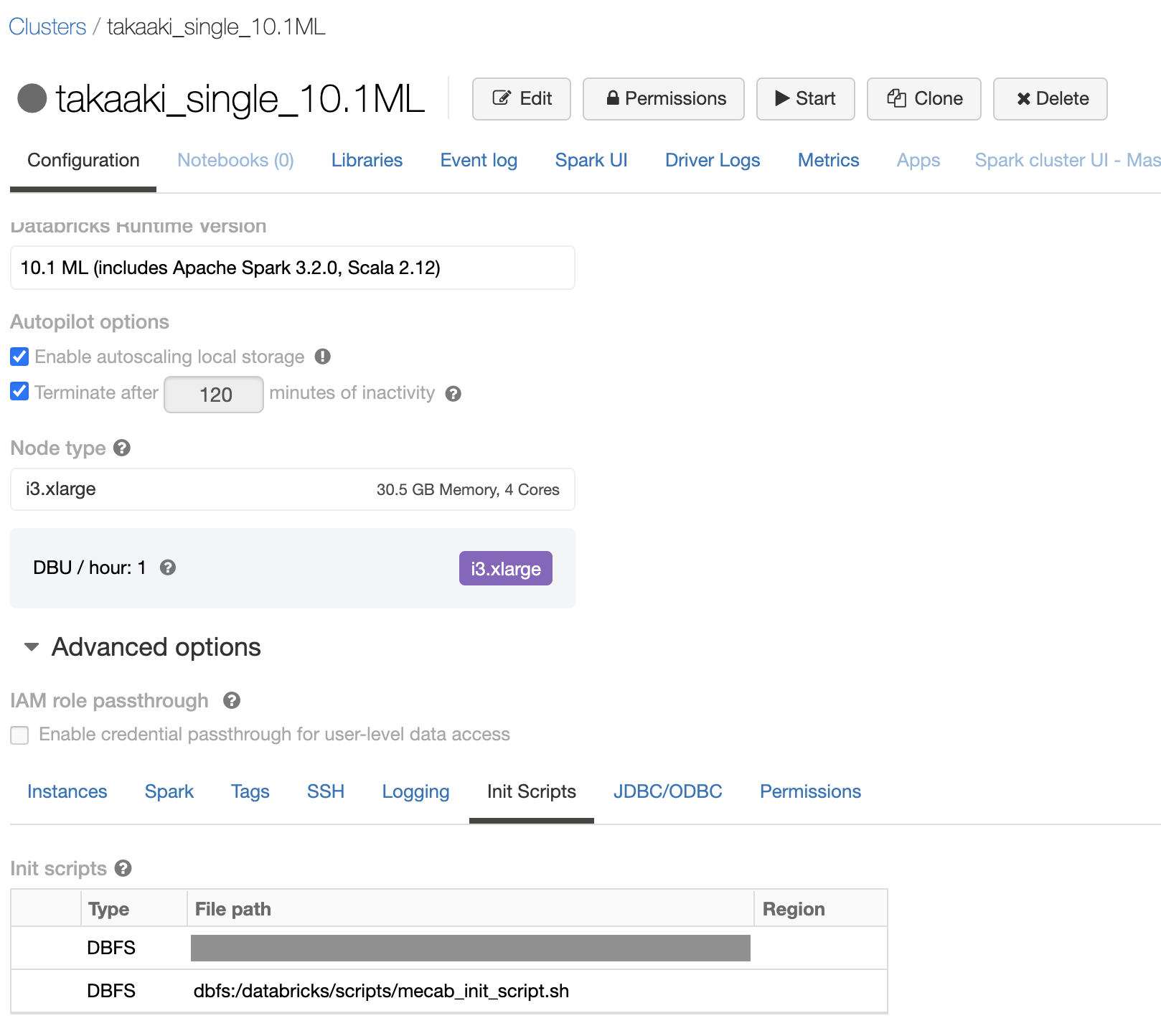
Task: Click the mecab_init_script.sh file path
Action: pyautogui.click(x=381, y=991)
